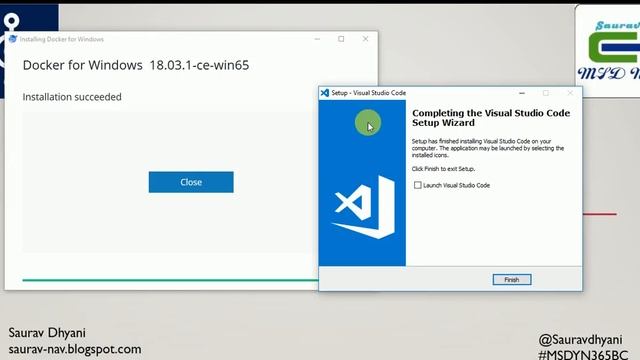Click the 'Installing Docker for Windows' title text

[x=62, y=39]
